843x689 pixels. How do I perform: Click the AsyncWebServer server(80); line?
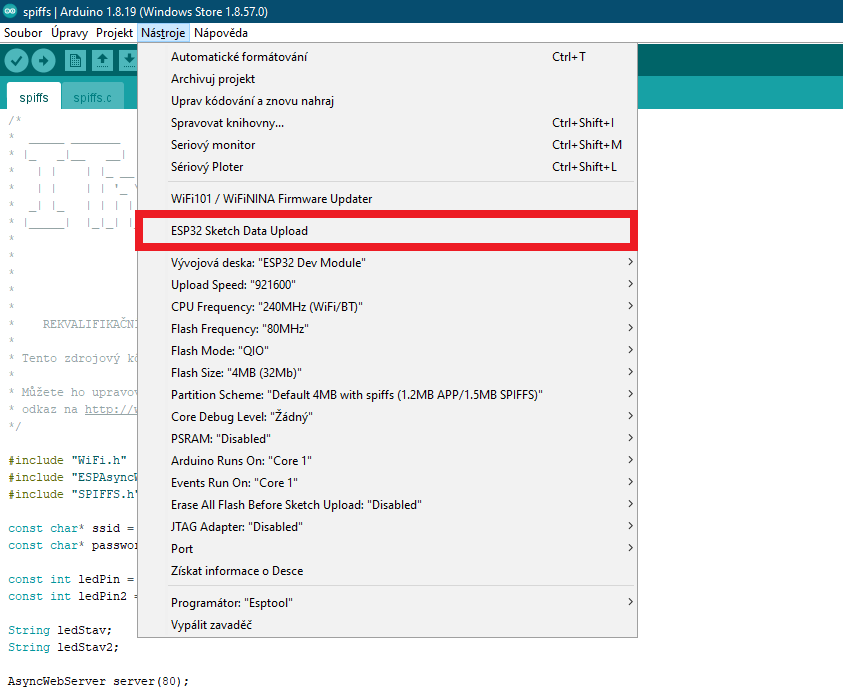pyautogui.click(x=98, y=681)
